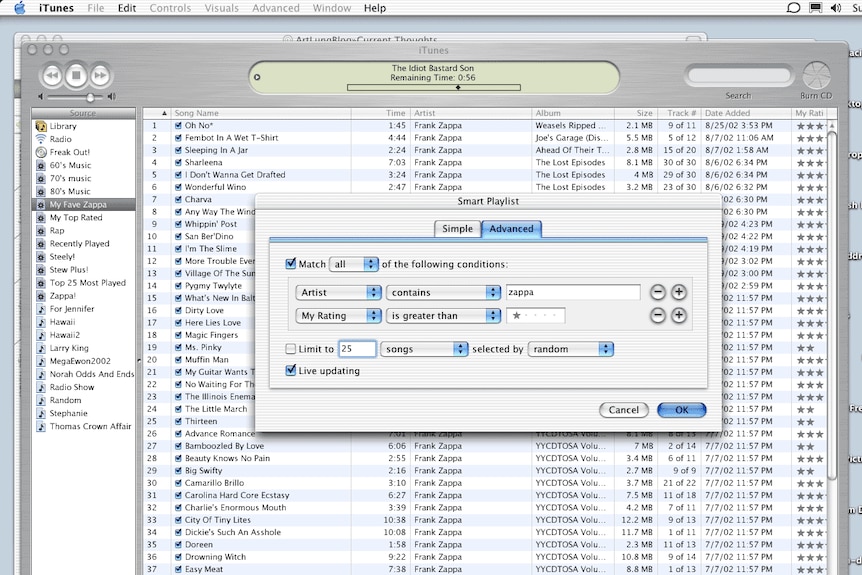This screenshot has height=575, width=862.
Task: Open the contains operator dropdown
Action: (x=443, y=292)
